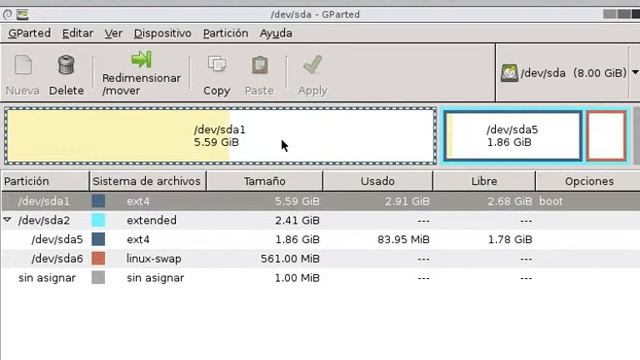This screenshot has height=360, width=640.
Task: Click the gray swatch for sin asignar row
Action: 98,278
